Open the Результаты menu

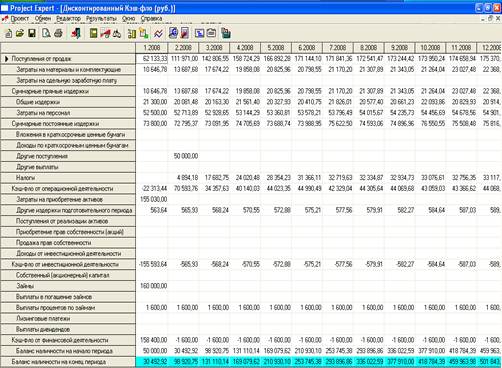pyautogui.click(x=101, y=19)
